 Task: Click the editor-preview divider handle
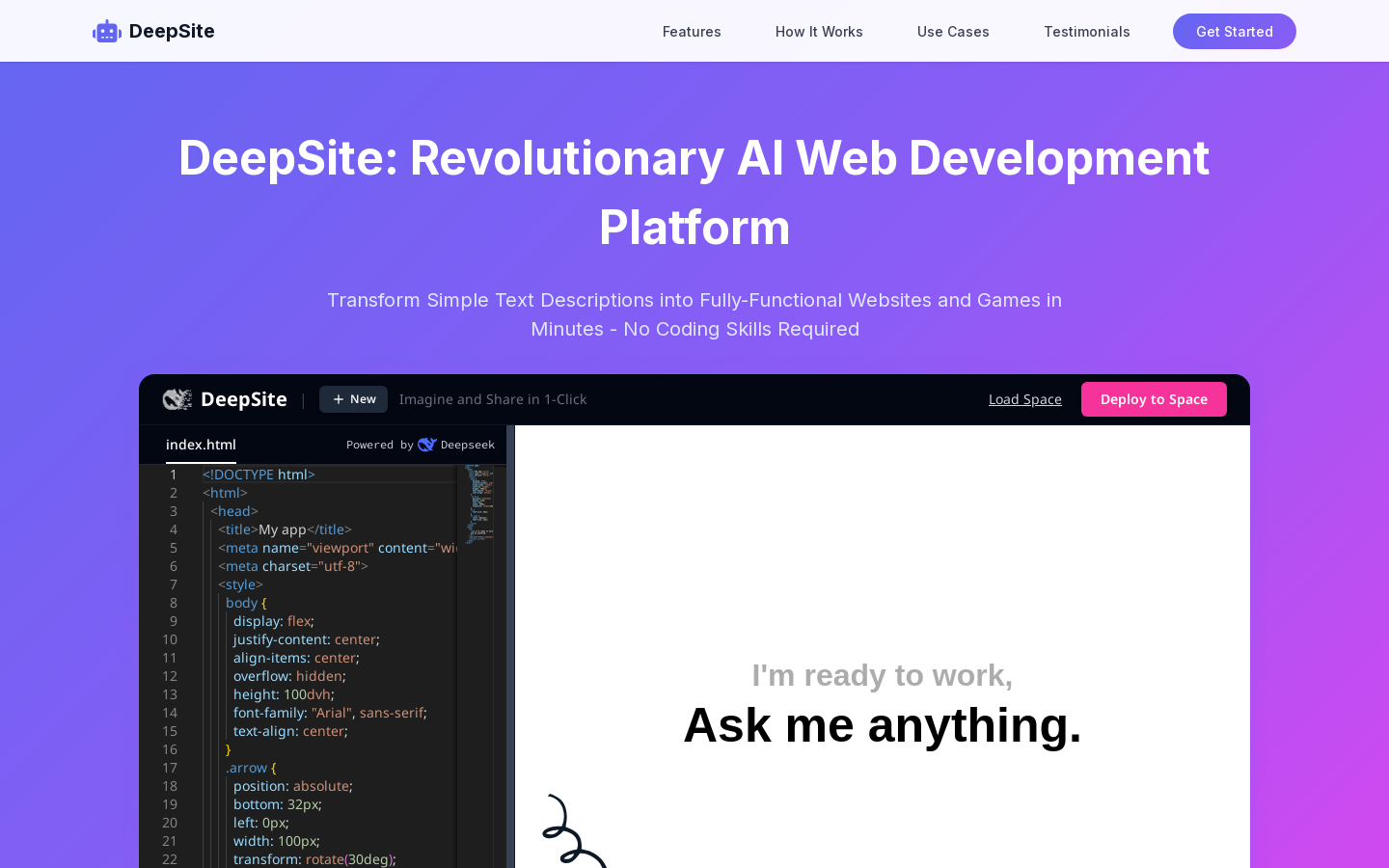click(510, 646)
